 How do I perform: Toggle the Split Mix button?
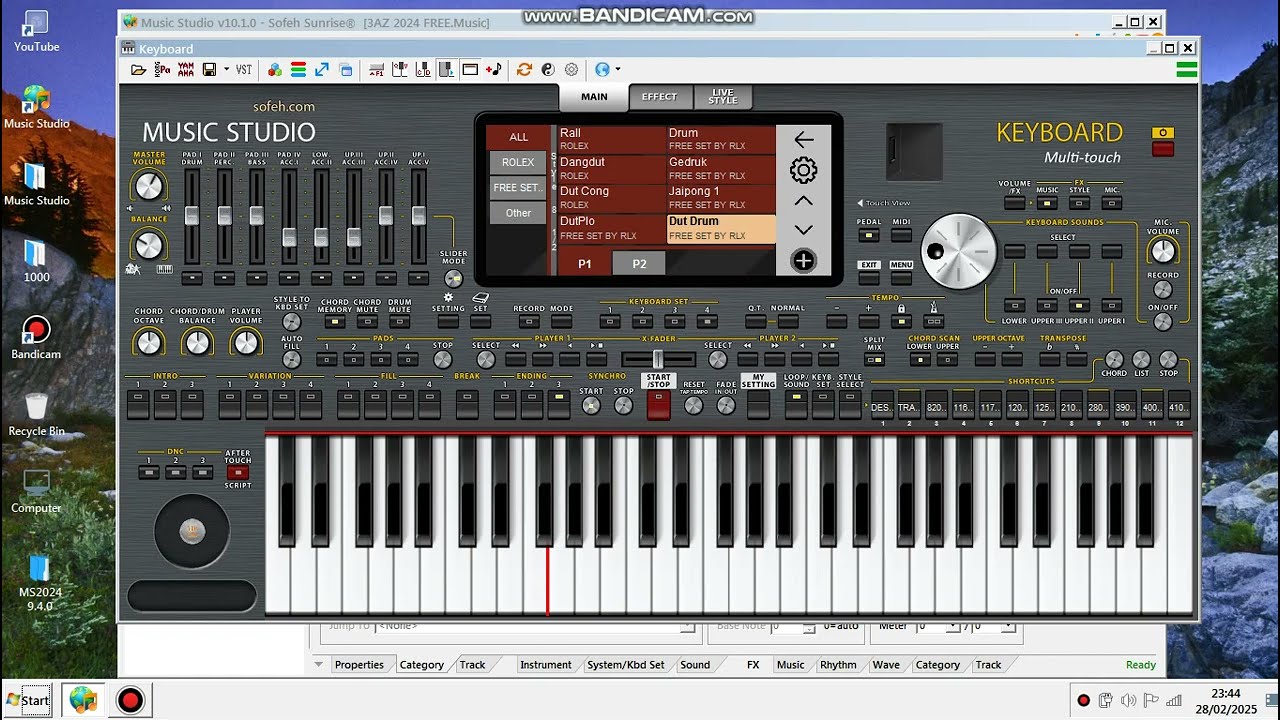point(875,360)
